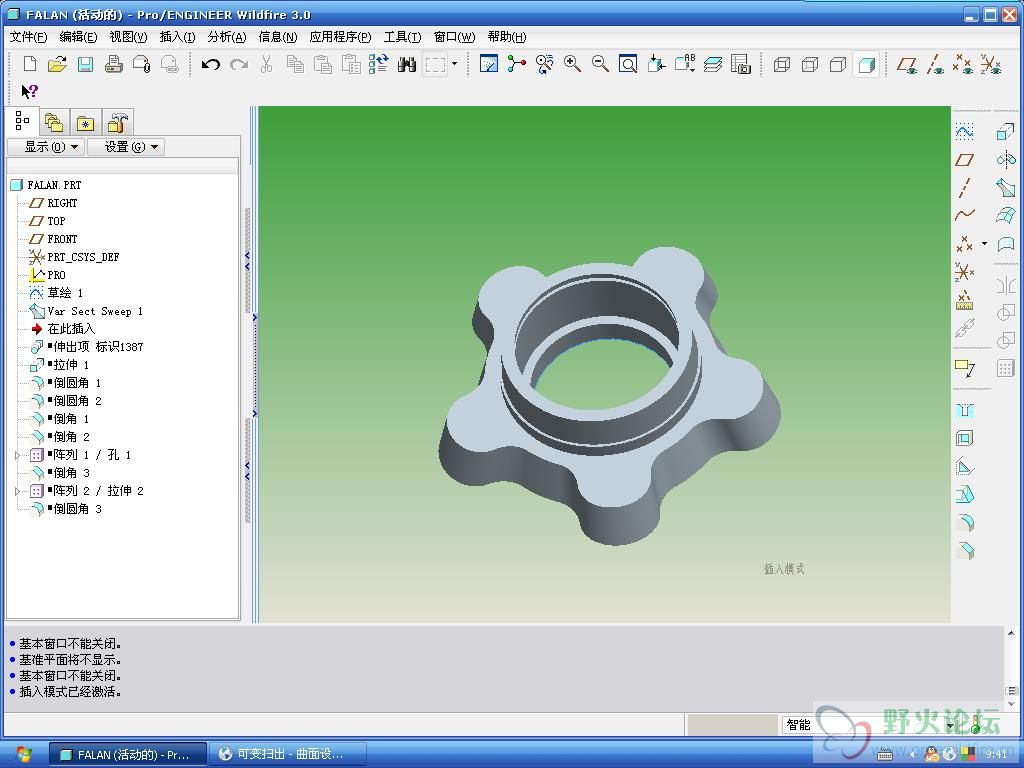Screen dimensions: 1024x768
Task: Click the Zoom In magnifier icon
Action: pyautogui.click(x=573, y=64)
